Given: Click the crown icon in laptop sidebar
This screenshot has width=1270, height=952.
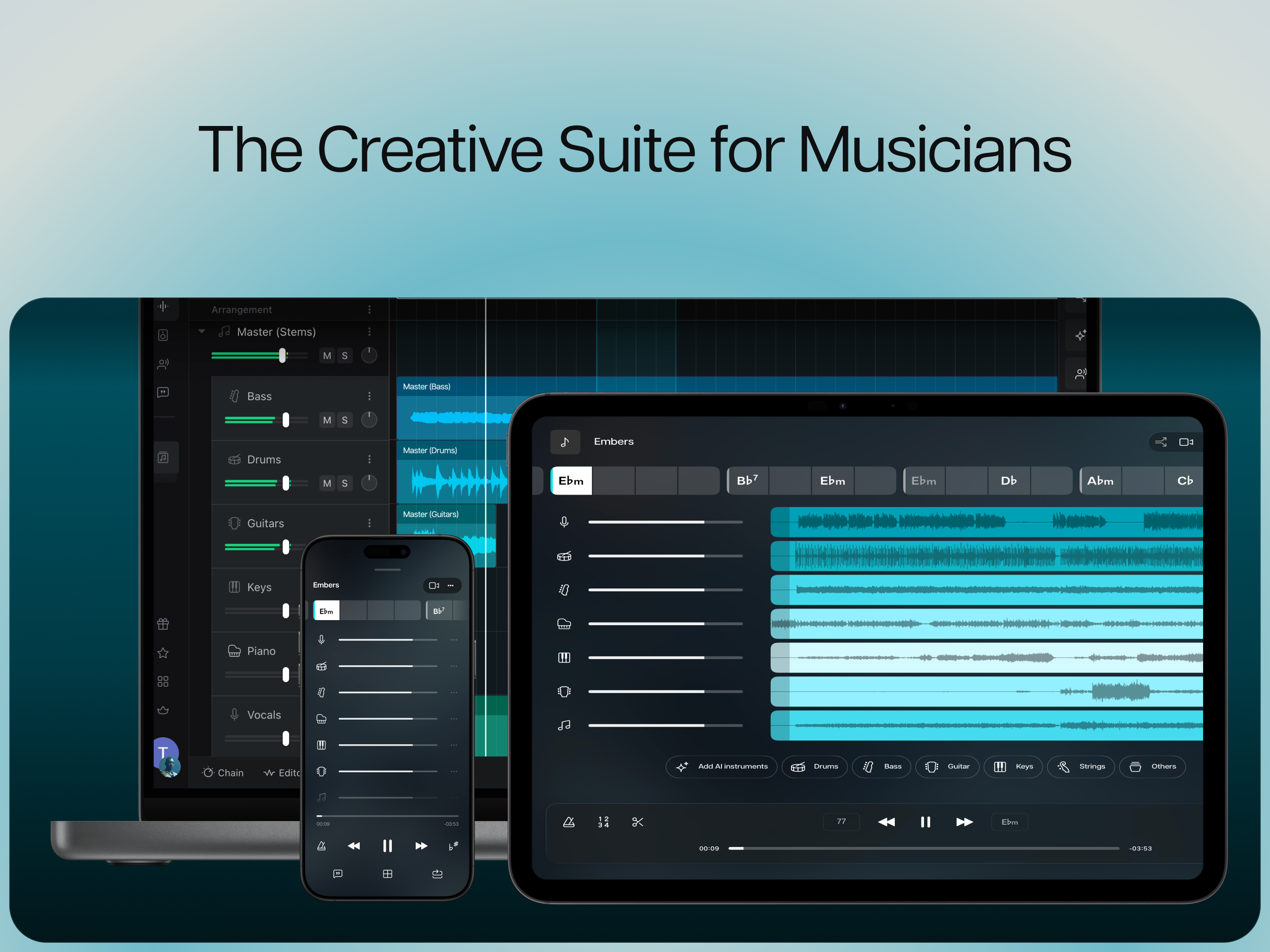Looking at the screenshot, I should click(x=163, y=710).
